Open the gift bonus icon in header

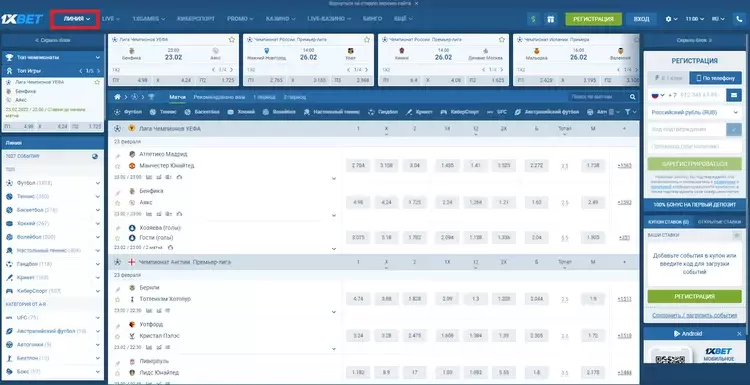point(551,19)
